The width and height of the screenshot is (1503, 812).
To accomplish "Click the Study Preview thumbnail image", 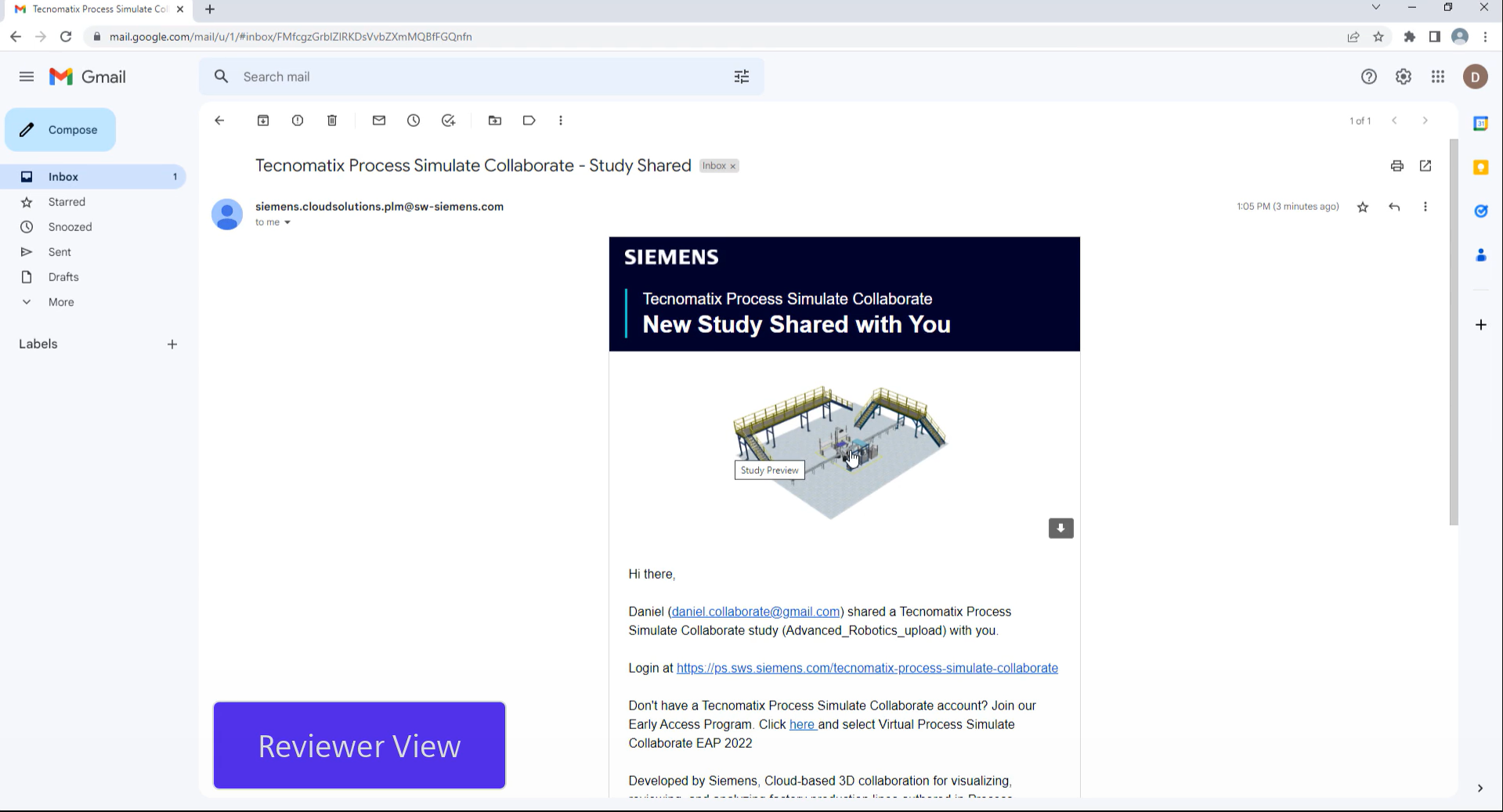I will point(842,446).
